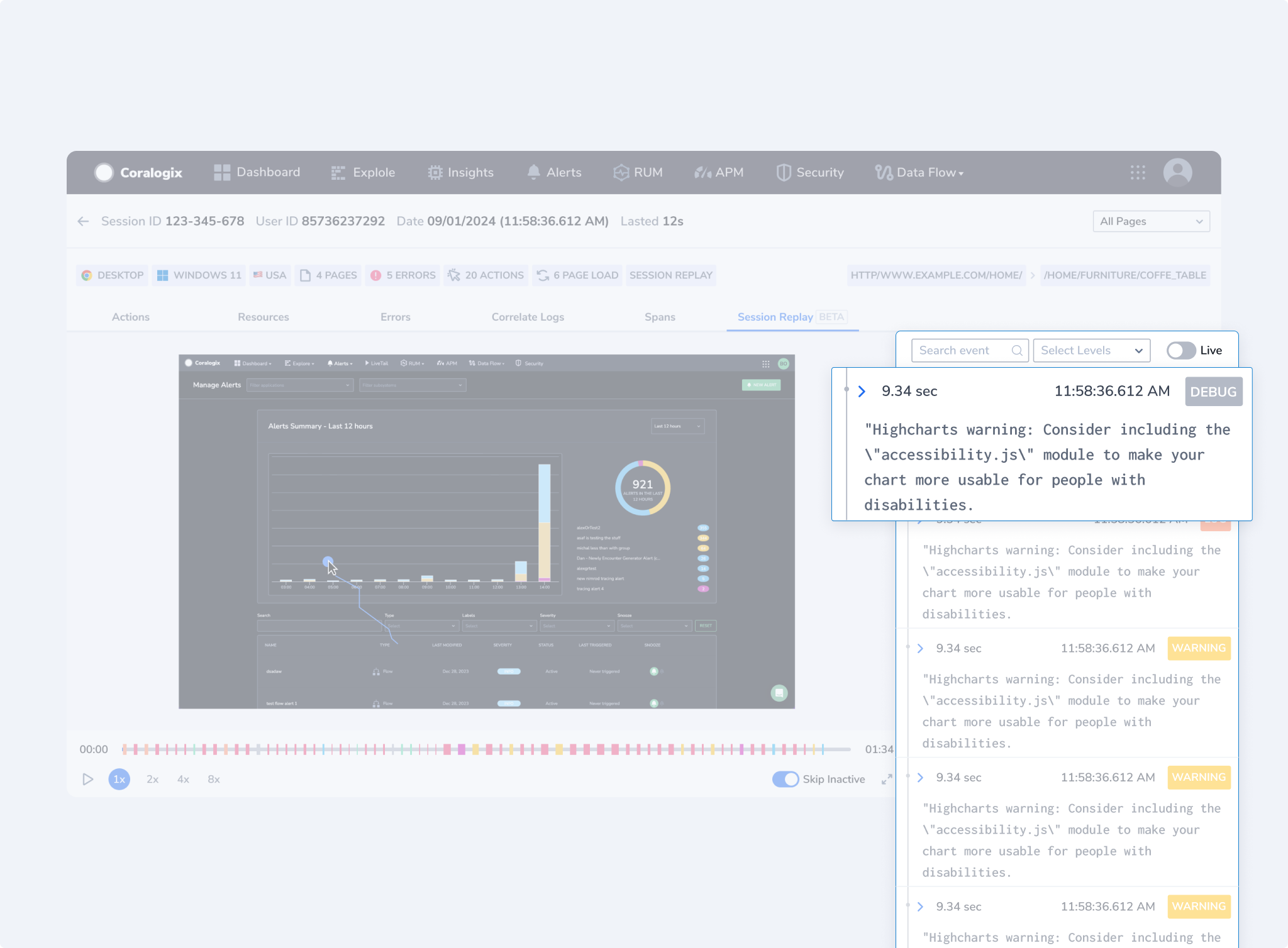Click the APM gauge icon
The width and height of the screenshot is (1288, 948).
702,172
